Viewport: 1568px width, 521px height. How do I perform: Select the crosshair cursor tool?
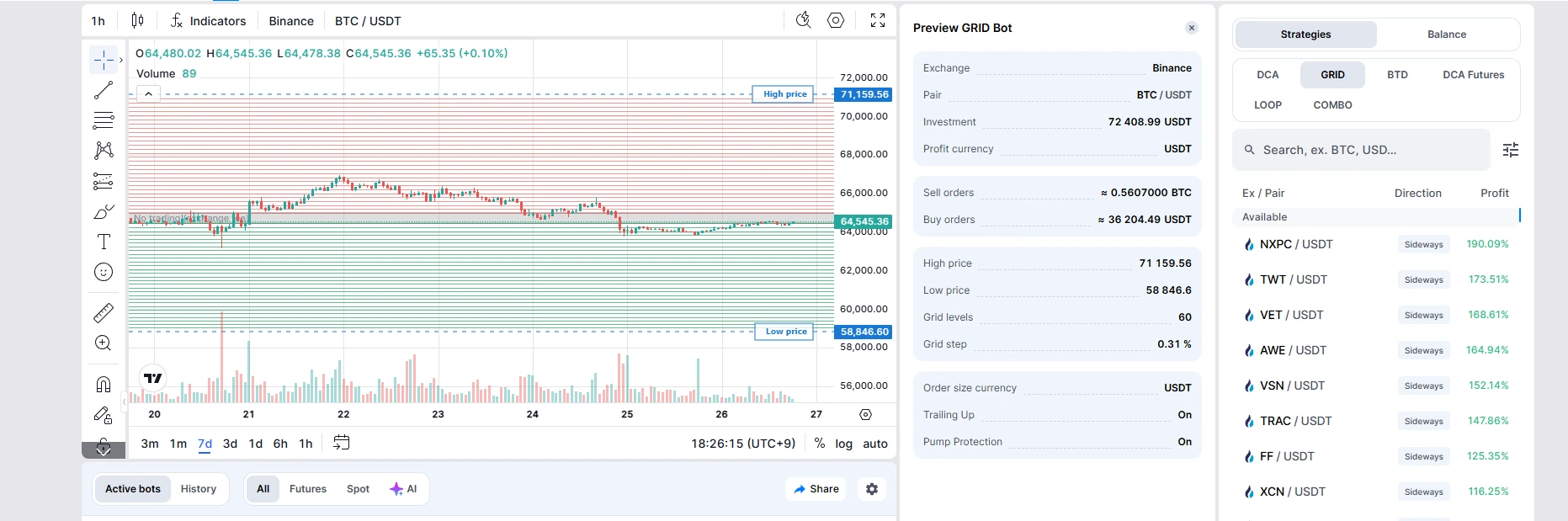[104, 60]
